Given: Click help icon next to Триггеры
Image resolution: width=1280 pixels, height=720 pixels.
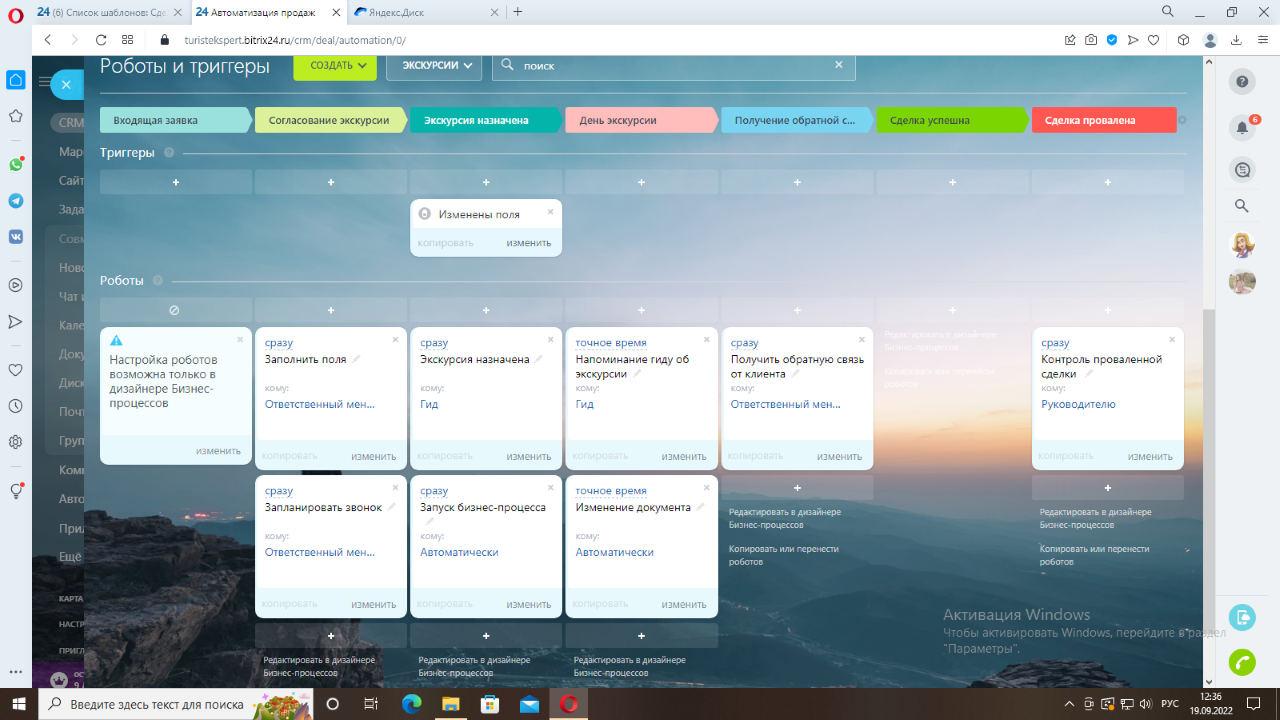Looking at the screenshot, I should [169, 153].
